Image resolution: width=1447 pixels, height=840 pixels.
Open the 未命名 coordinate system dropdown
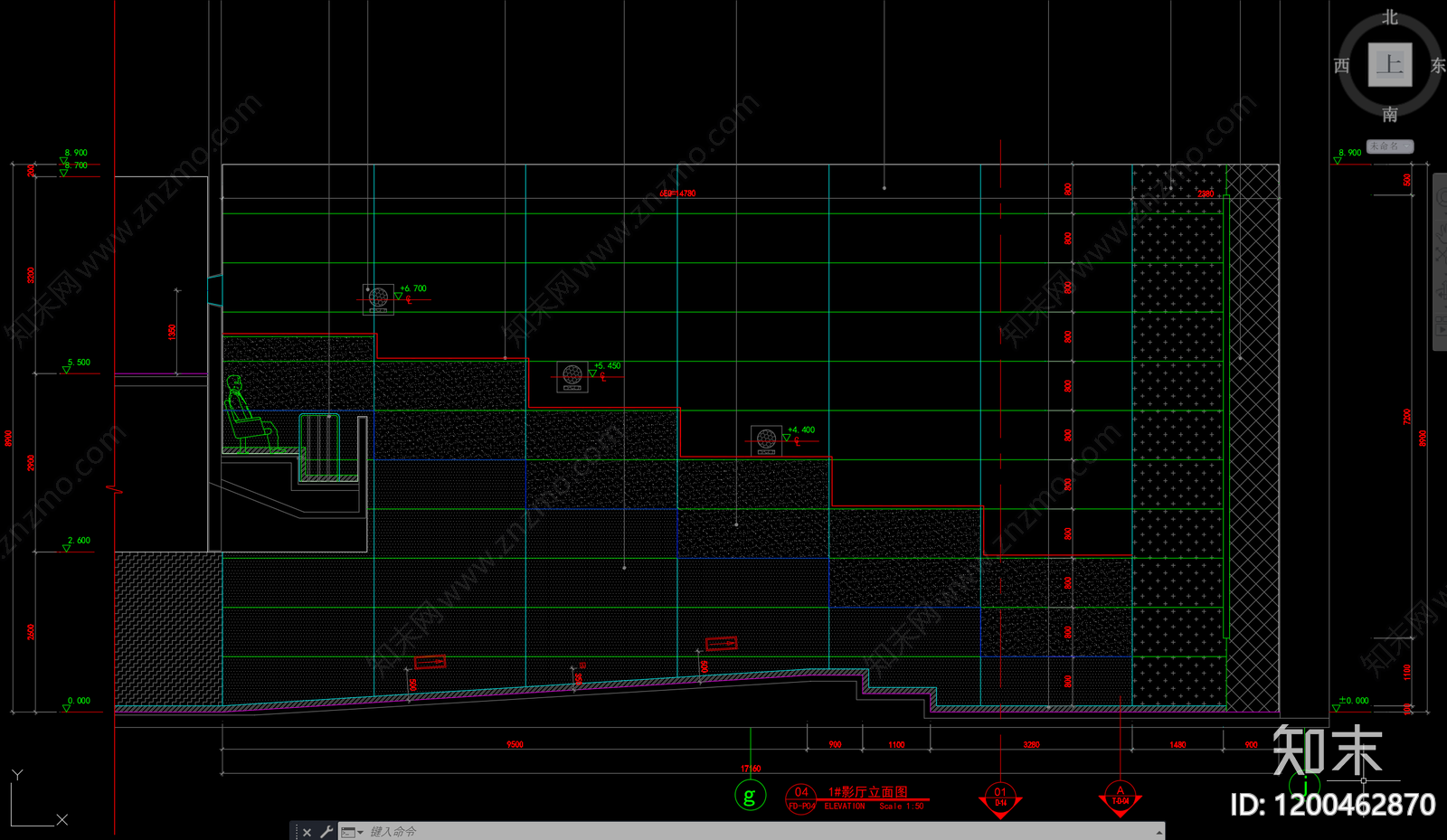pyautogui.click(x=1390, y=146)
